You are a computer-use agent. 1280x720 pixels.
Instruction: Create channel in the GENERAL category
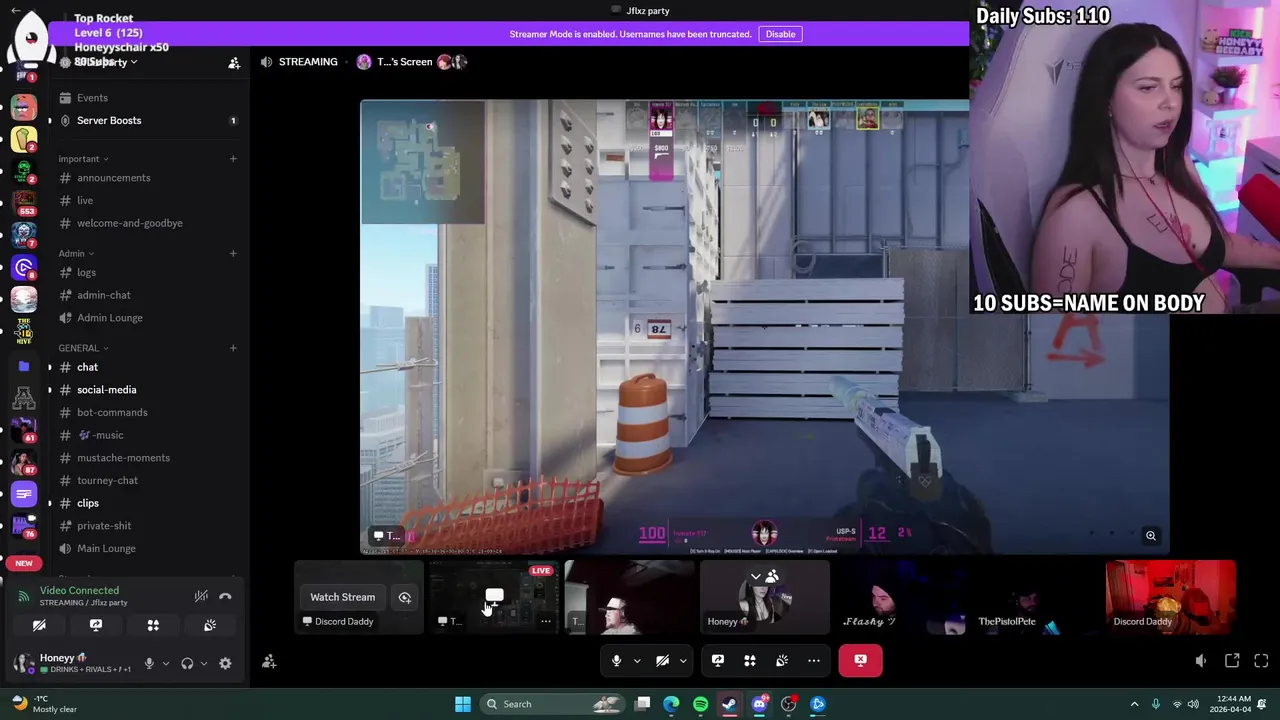pos(233,348)
